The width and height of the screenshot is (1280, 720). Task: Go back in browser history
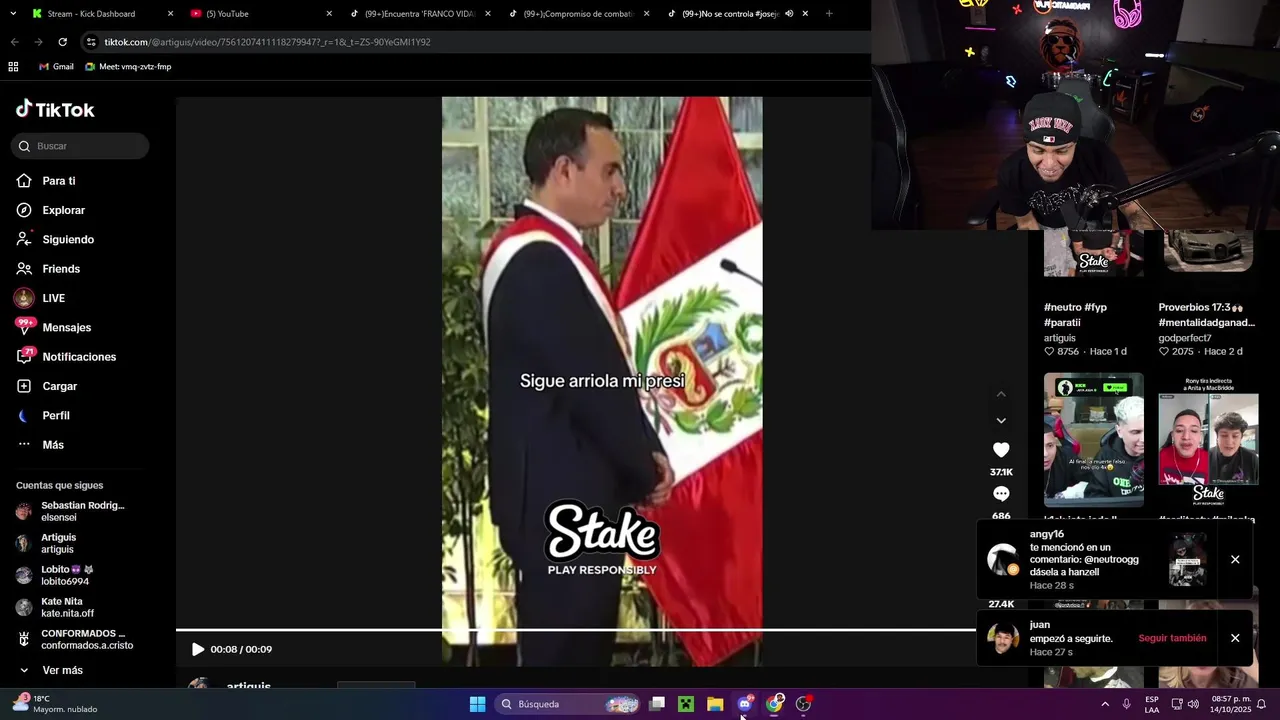[14, 42]
